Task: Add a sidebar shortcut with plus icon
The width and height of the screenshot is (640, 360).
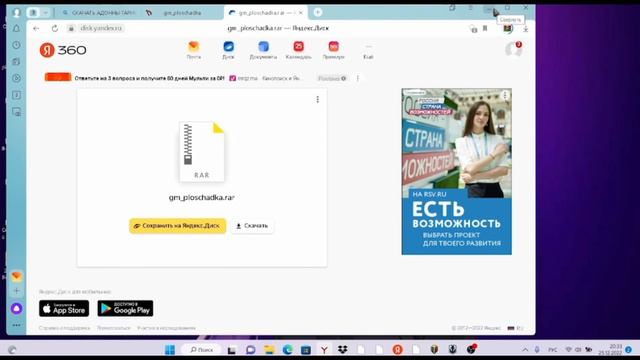Action: (x=16, y=291)
